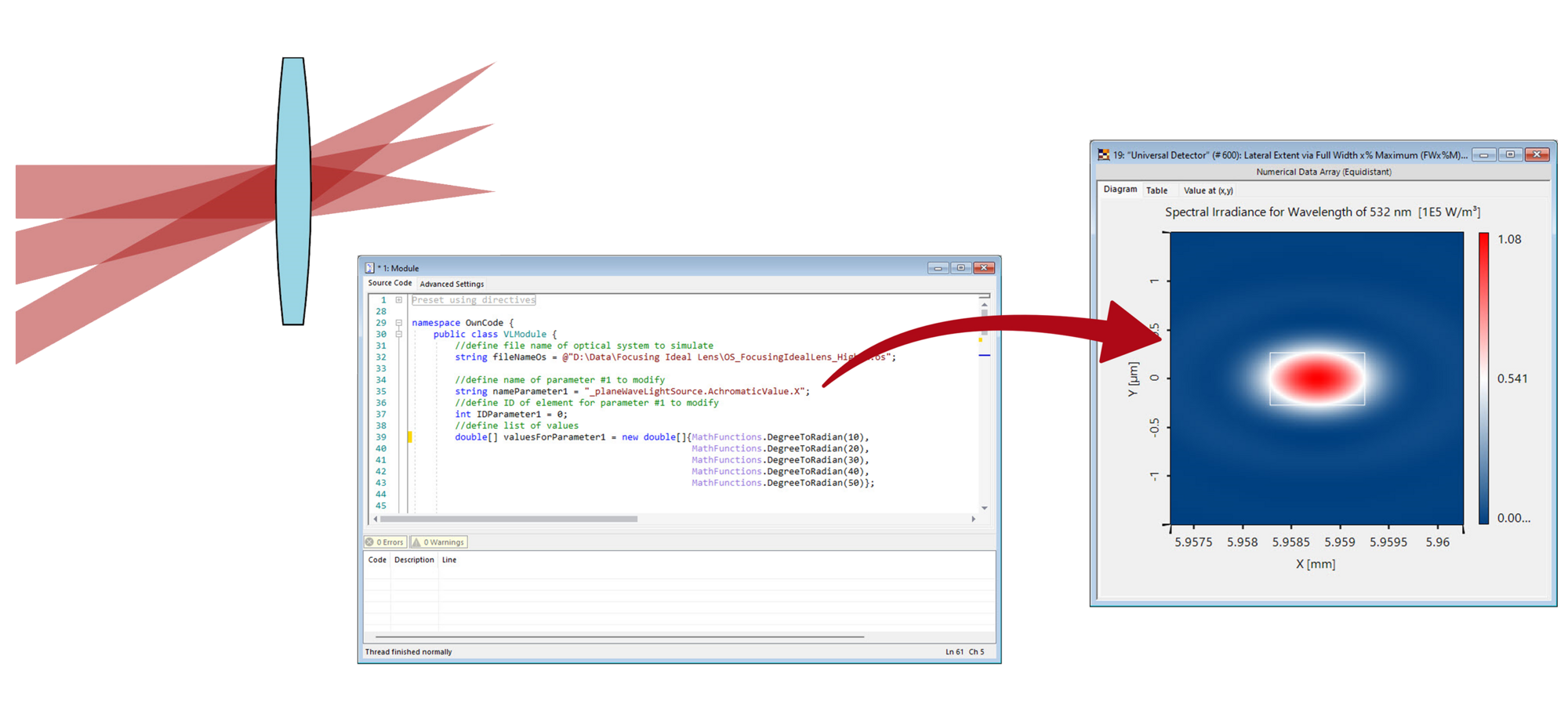The width and height of the screenshot is (1568, 710).
Task: Open the Table tab in detector window
Action: (1156, 190)
